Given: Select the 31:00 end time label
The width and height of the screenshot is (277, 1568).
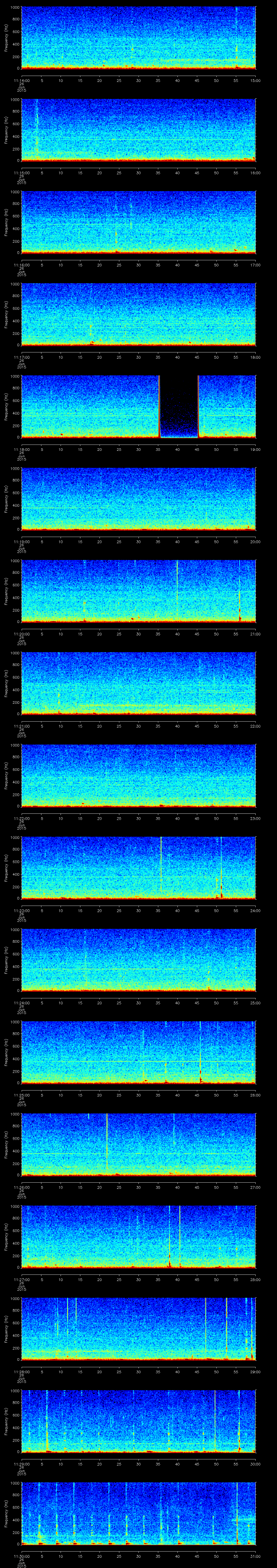Looking at the screenshot, I should pos(256,1556).
